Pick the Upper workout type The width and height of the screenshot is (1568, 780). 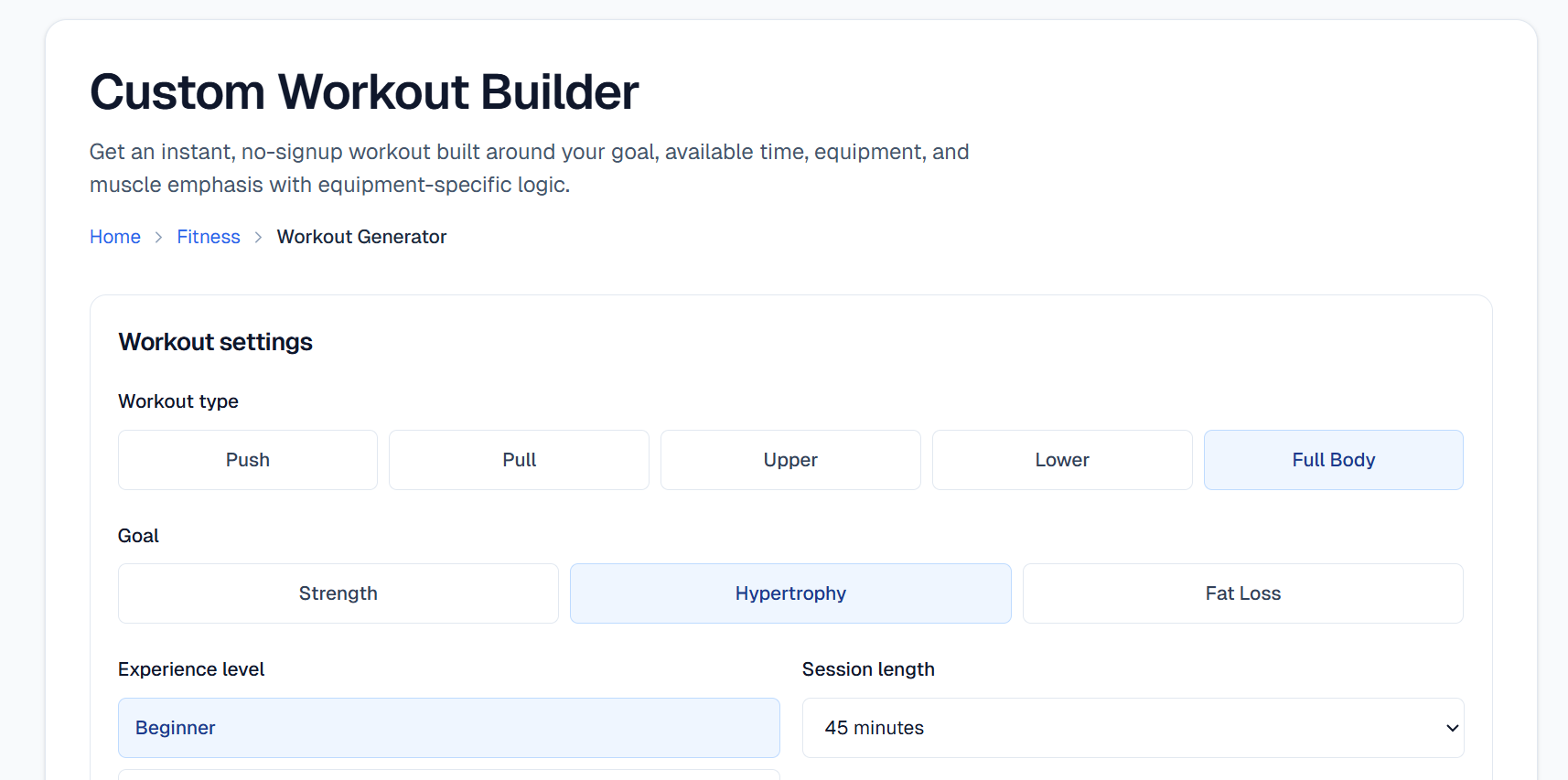790,460
